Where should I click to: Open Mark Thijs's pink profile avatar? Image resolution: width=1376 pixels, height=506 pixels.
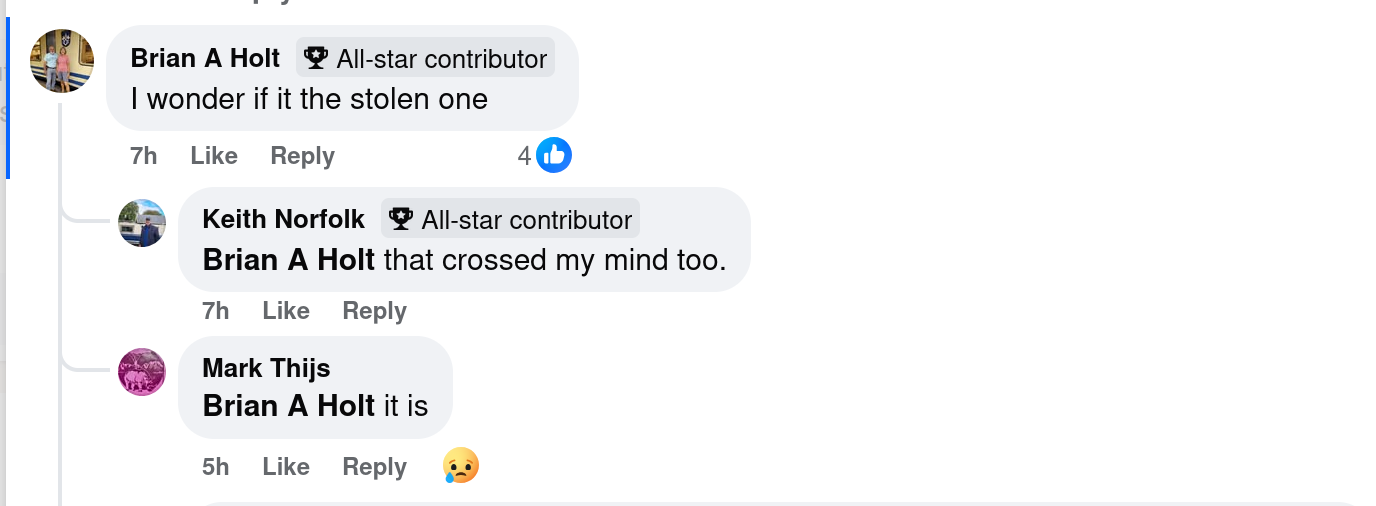(x=142, y=372)
